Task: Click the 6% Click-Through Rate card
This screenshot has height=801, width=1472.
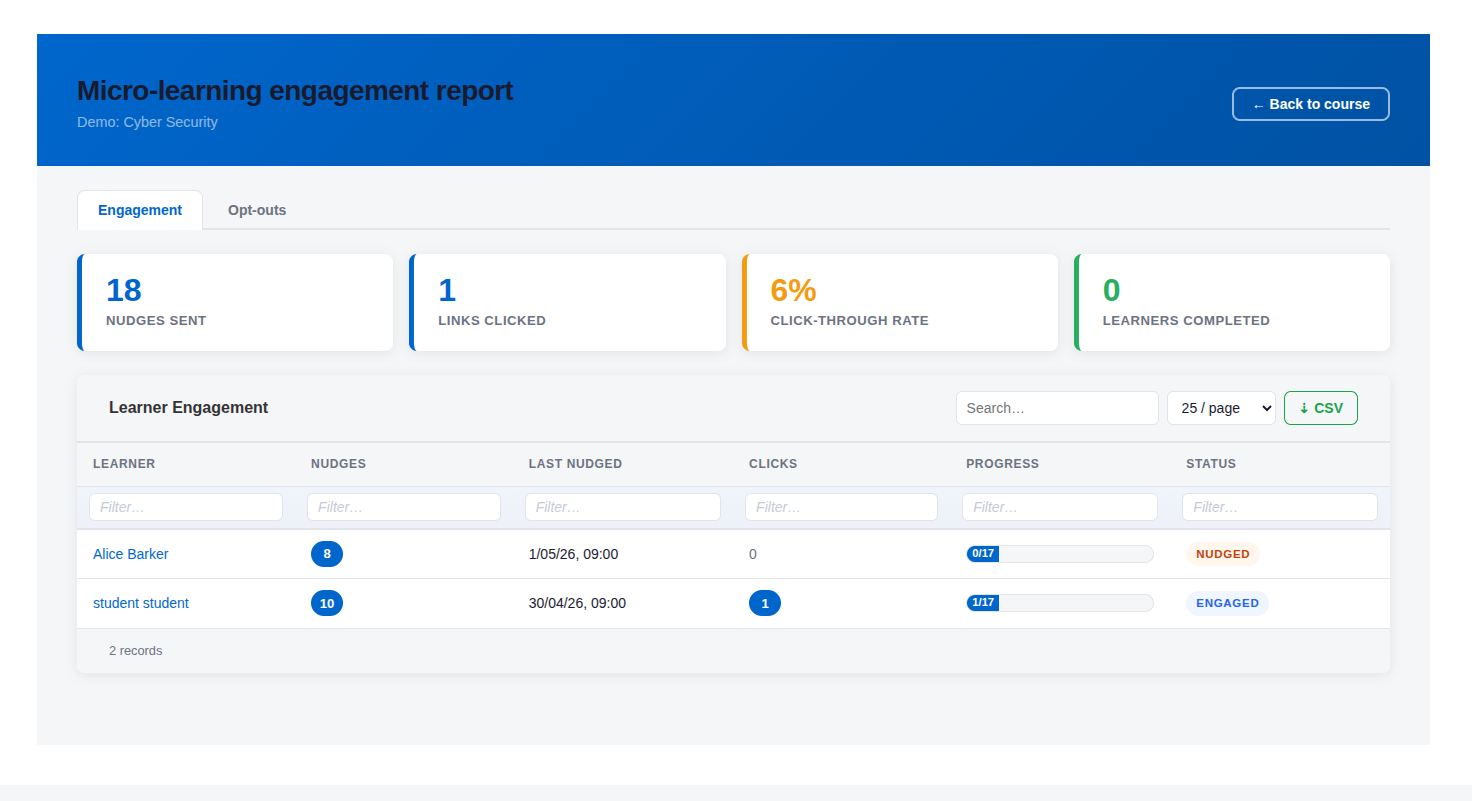Action: click(900, 302)
